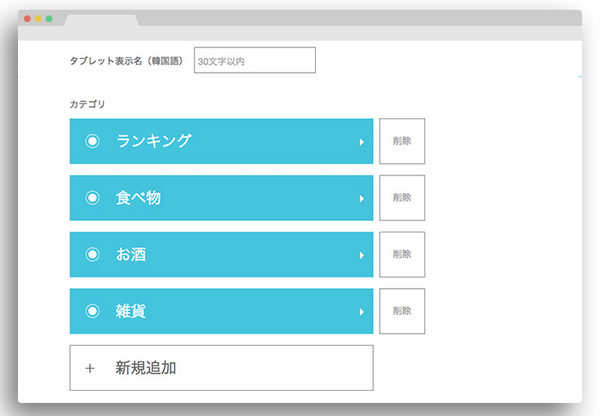The height and width of the screenshot is (416, 600).
Task: Delete the ランキング category
Action: (402, 141)
